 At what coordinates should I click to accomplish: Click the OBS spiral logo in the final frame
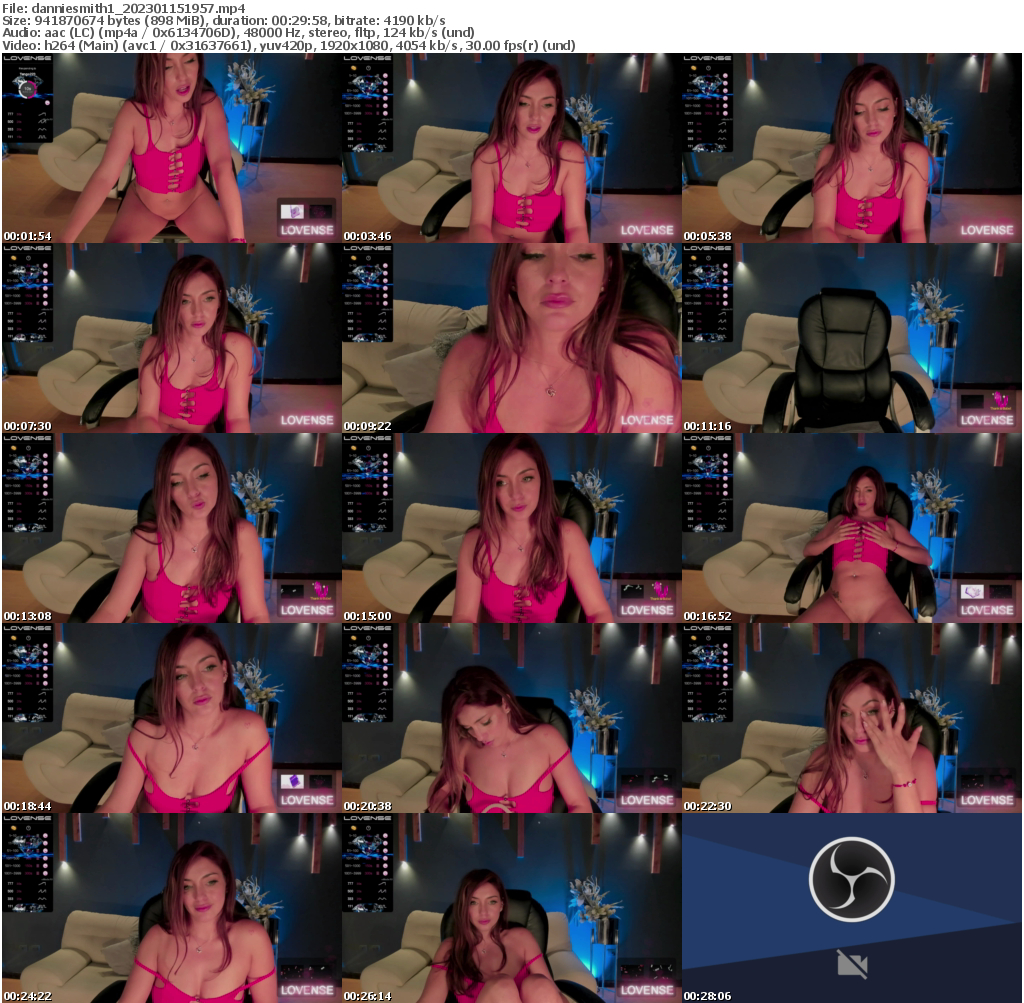[851, 879]
